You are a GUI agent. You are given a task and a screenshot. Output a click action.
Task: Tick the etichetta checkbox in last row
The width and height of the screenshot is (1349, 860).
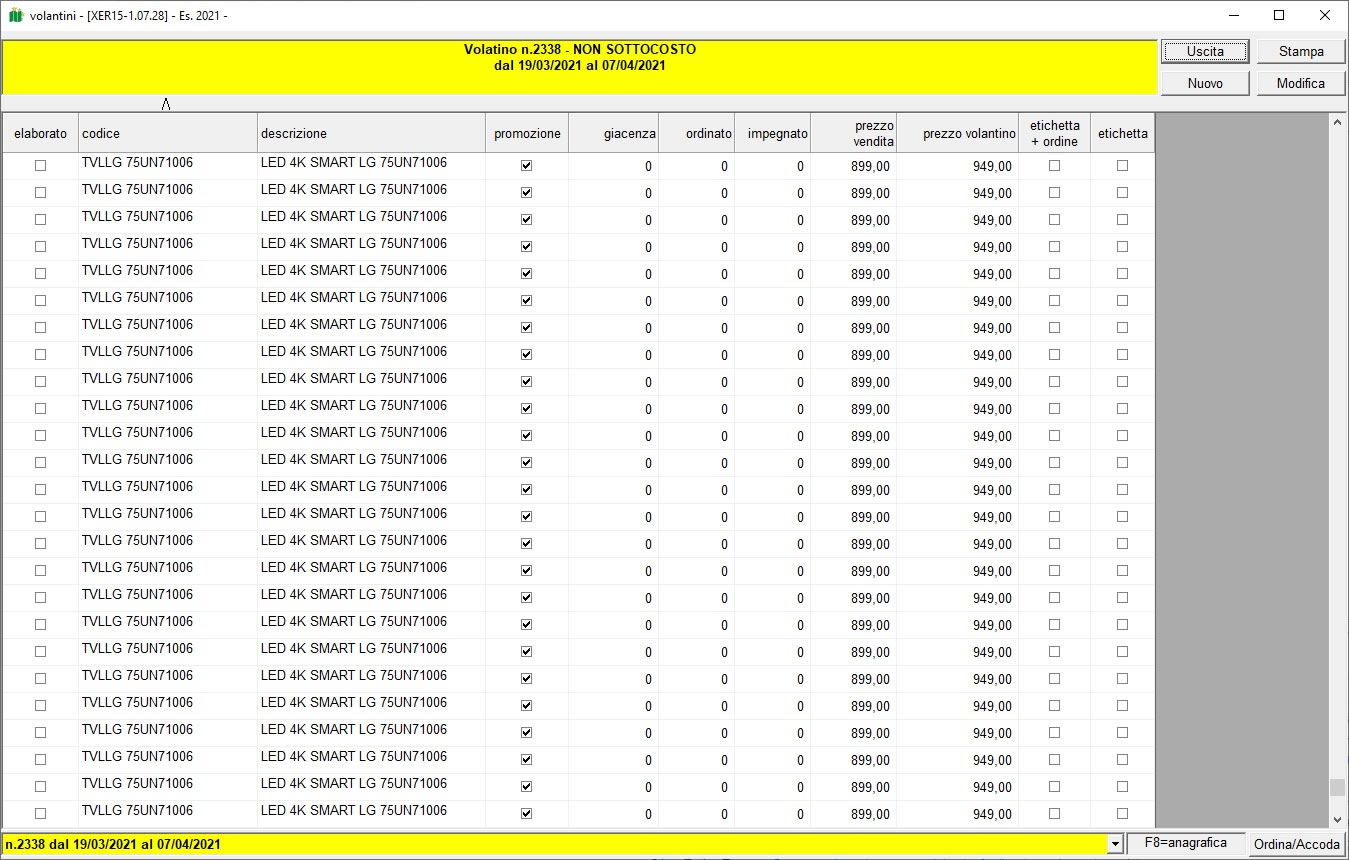pos(1122,814)
